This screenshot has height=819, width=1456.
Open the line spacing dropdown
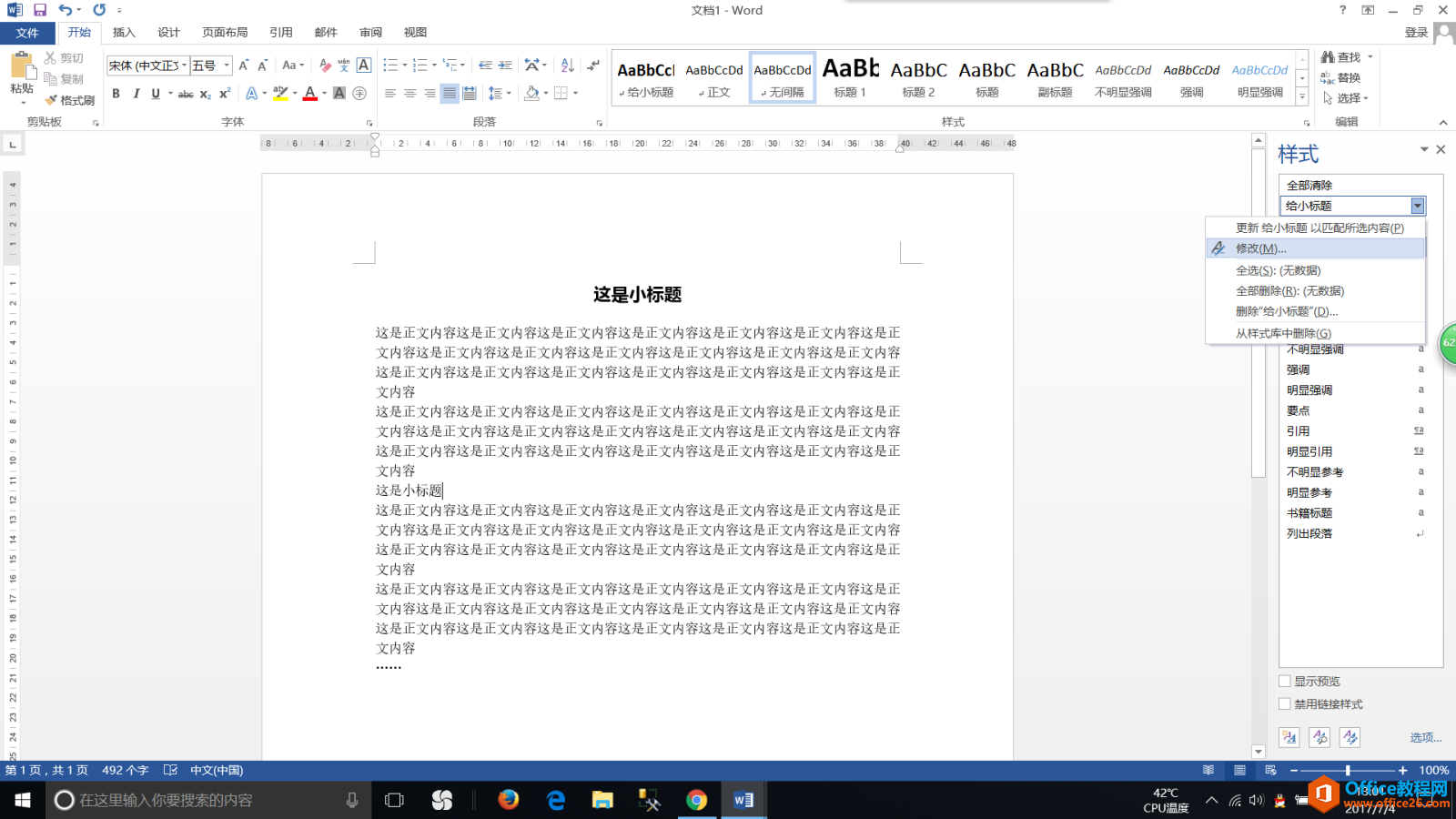500,93
